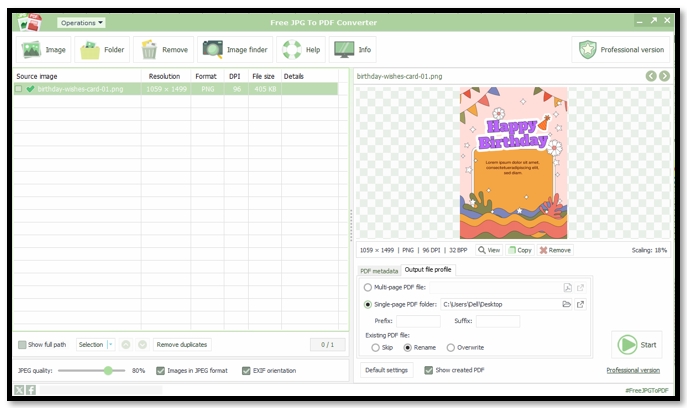Select Multi-page PDF file radio button
687x408 pixels.
[368, 287]
